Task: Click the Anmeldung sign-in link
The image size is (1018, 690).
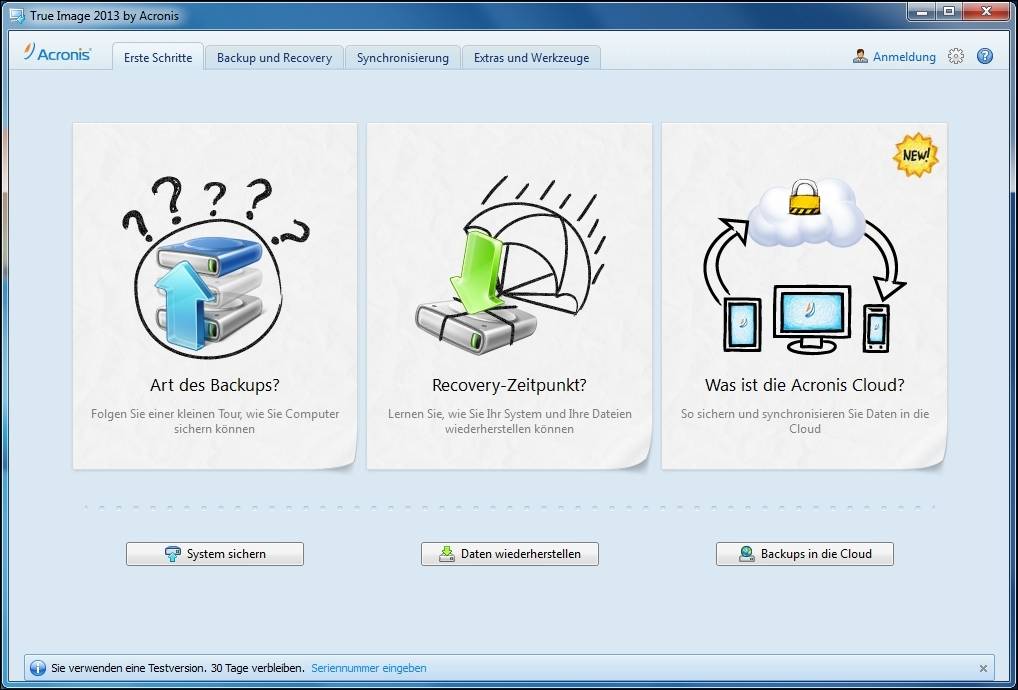Action: pos(904,57)
